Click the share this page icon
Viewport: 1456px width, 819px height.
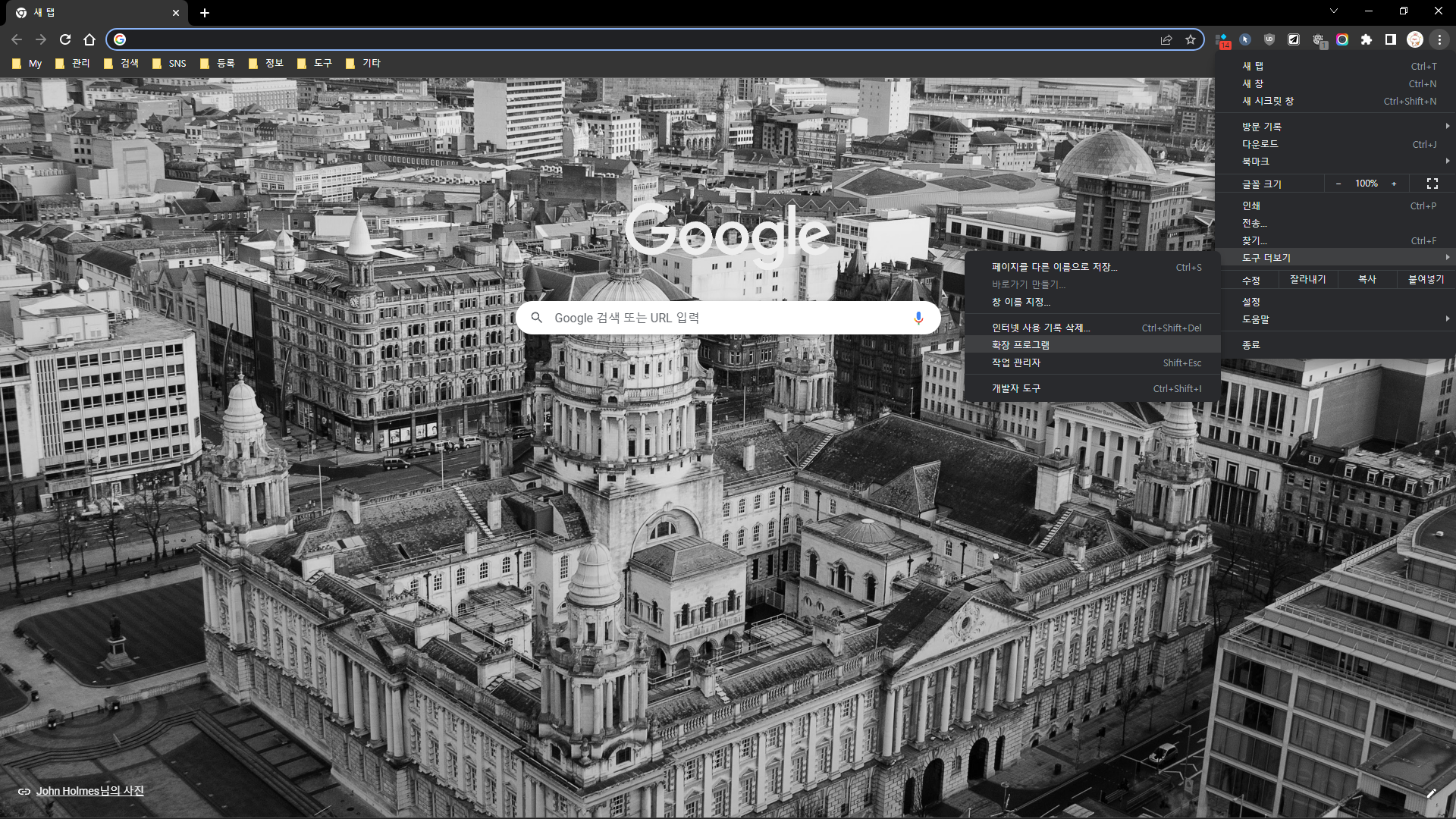1166,39
